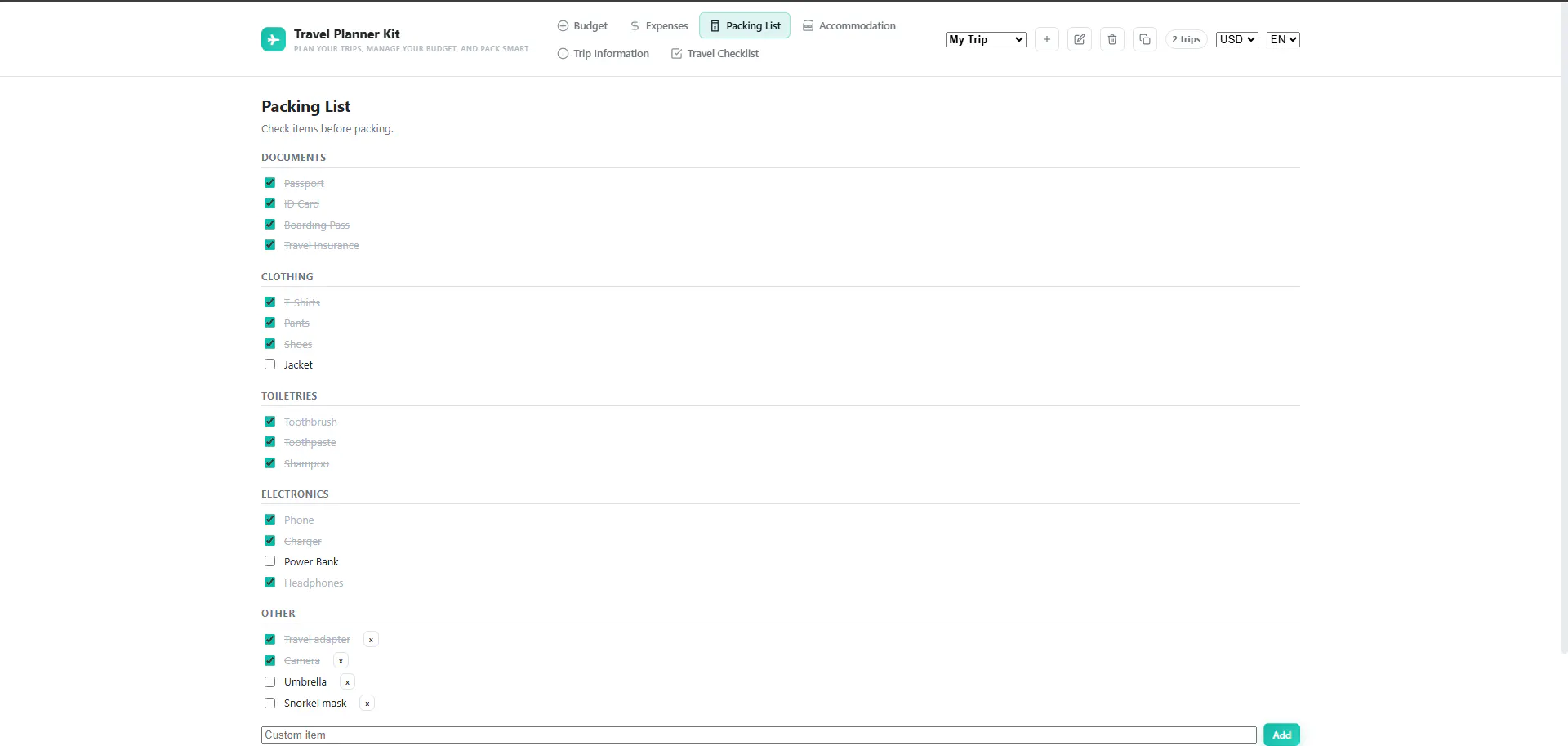Viewport: 1568px width, 746px height.
Task: Open the Accommodation tab
Action: click(849, 25)
